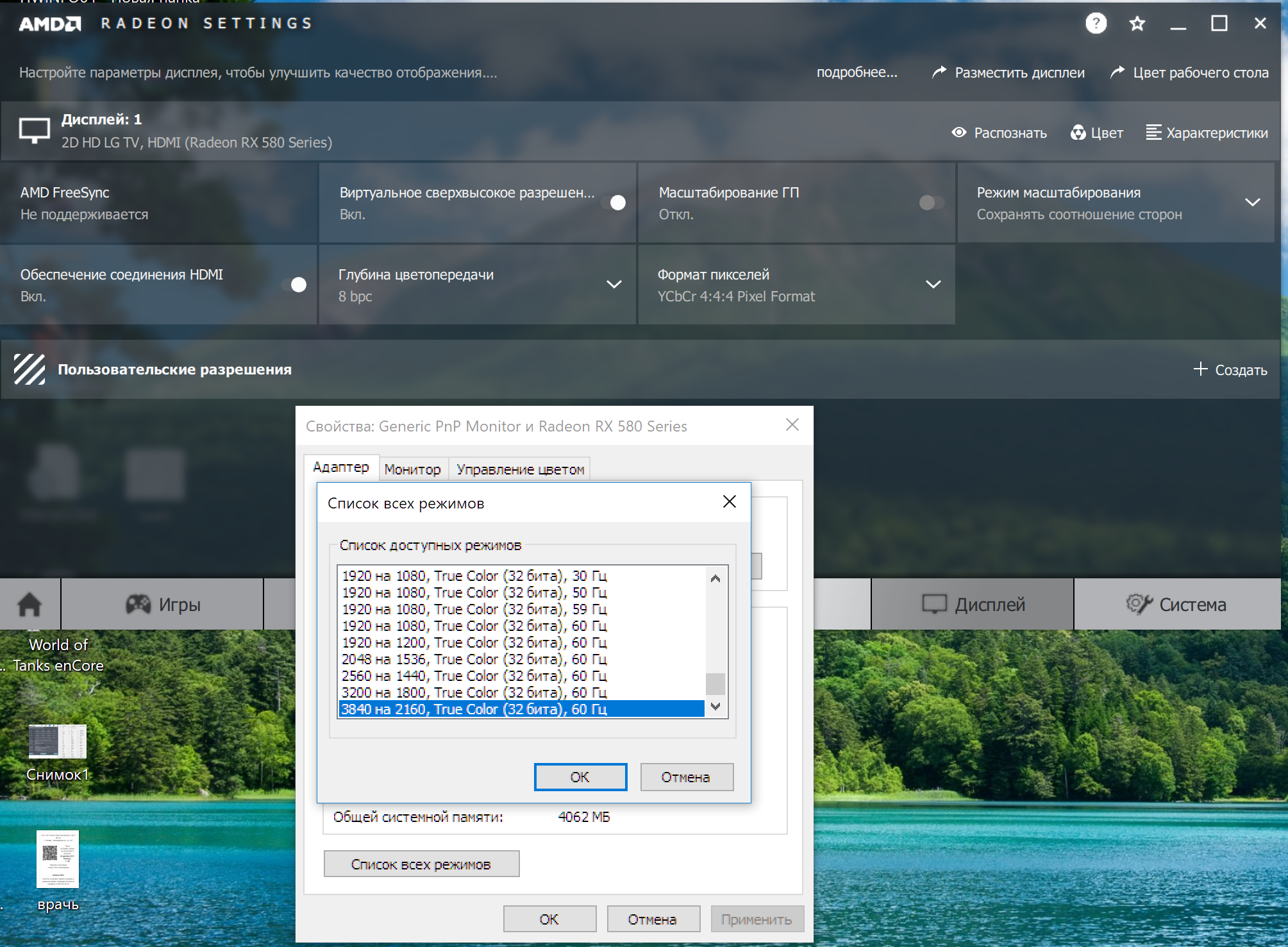Expand the Scaling Mode dropdown
1288x947 pixels.
point(1252,203)
